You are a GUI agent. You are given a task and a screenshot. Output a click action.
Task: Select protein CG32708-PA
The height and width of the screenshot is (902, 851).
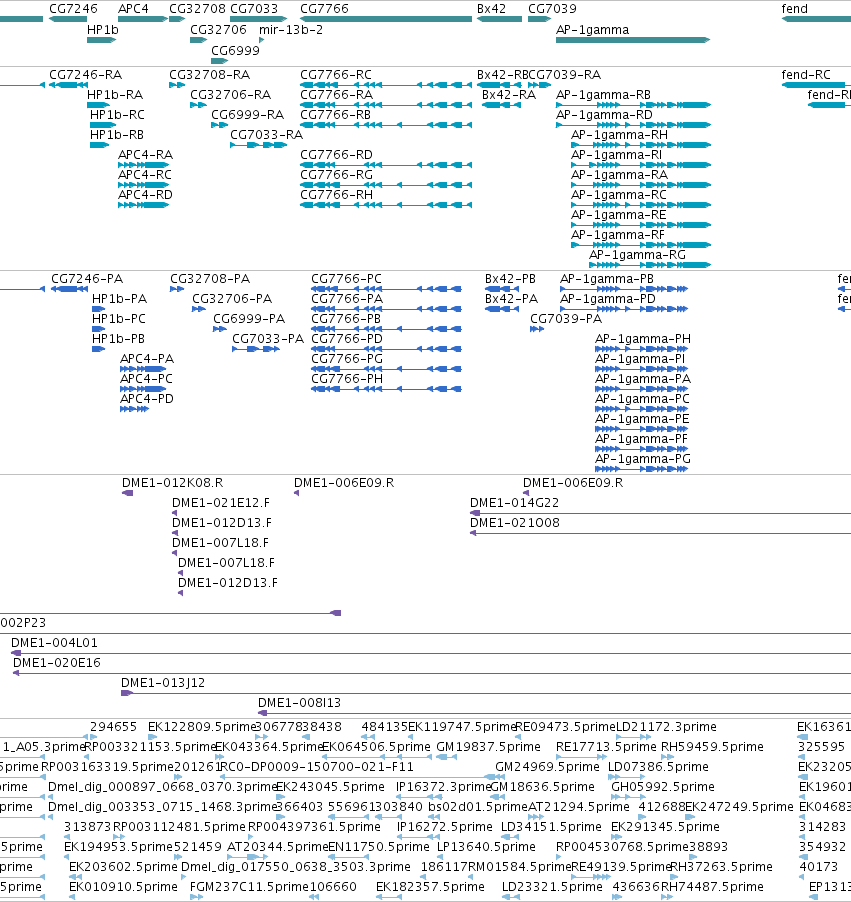pos(210,278)
